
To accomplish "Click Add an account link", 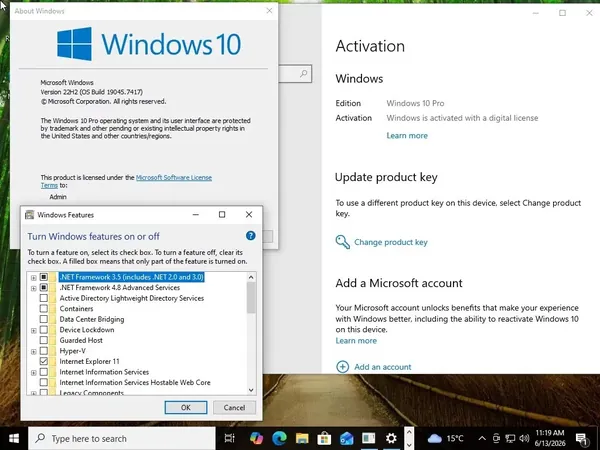I will coord(383,367).
